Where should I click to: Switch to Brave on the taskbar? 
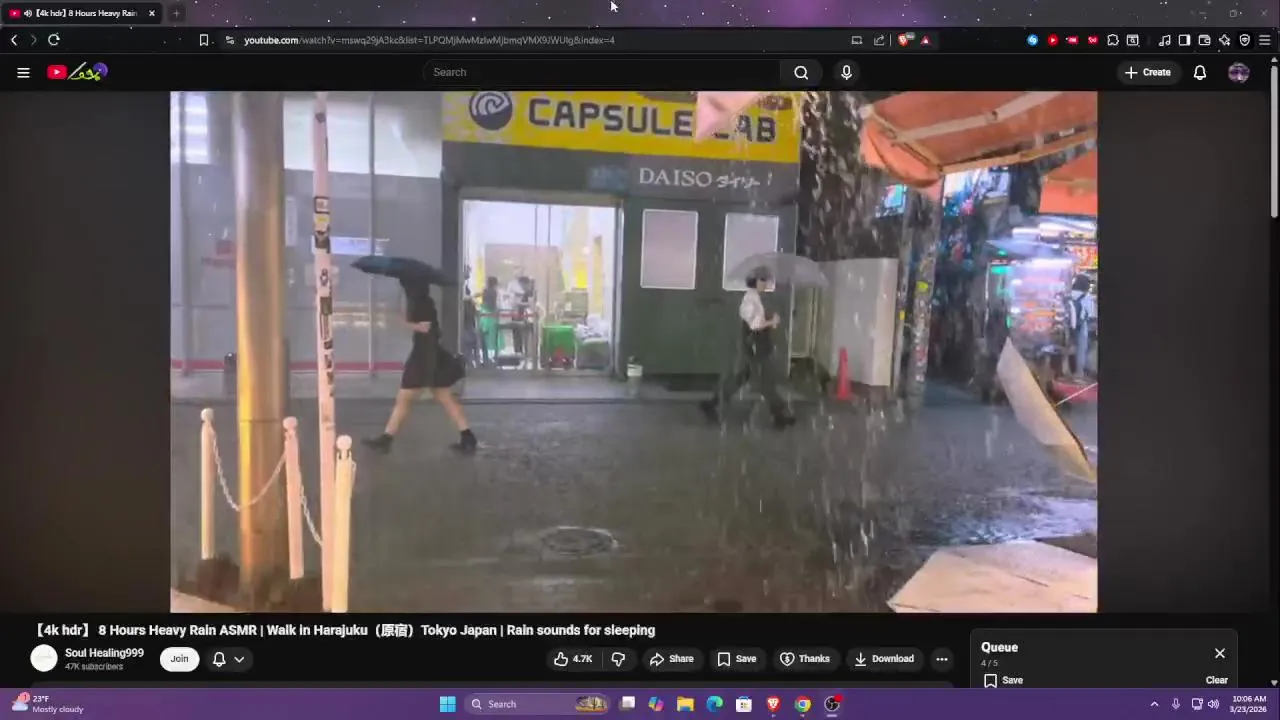pos(773,704)
